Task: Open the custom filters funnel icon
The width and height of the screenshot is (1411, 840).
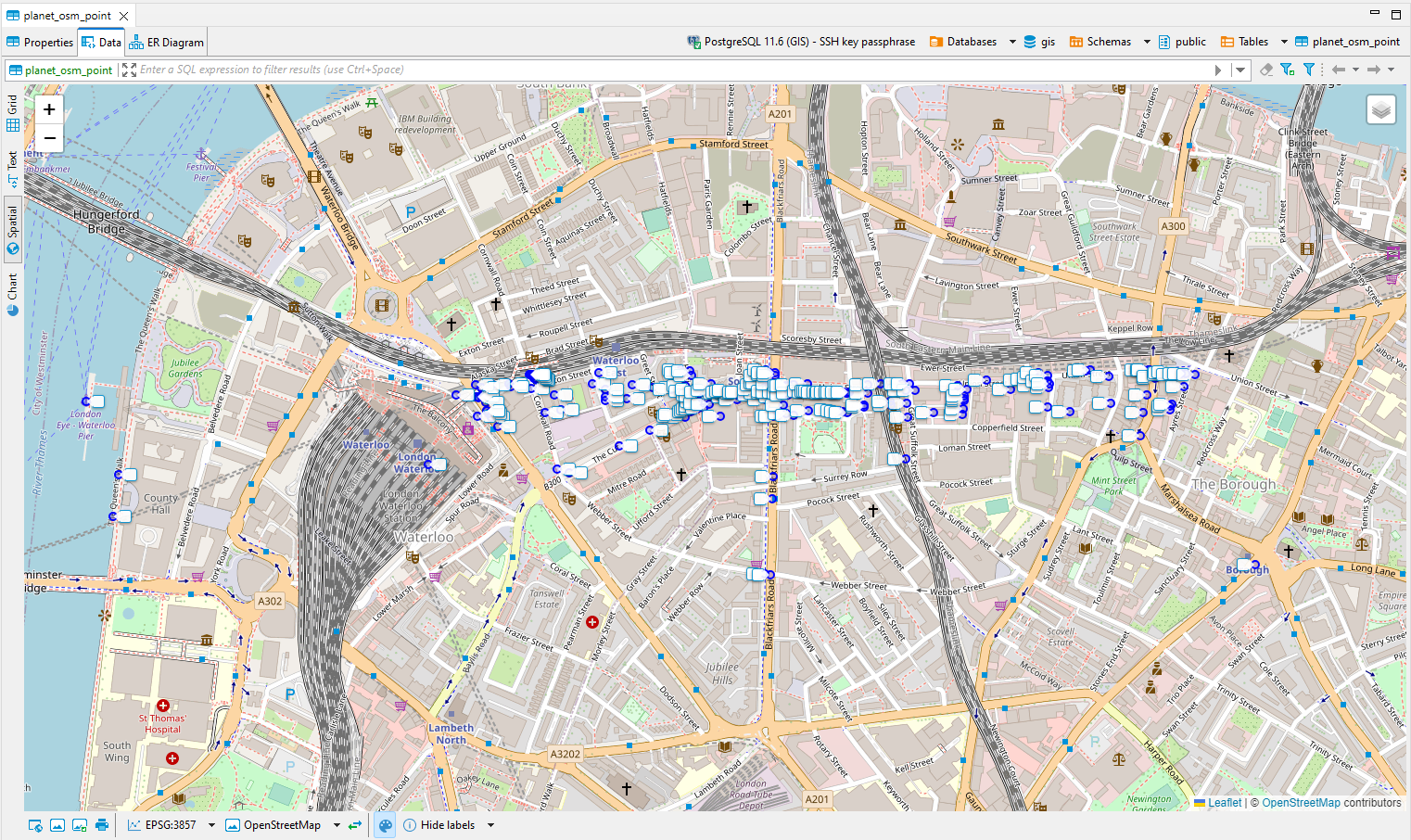Action: coord(1308,69)
